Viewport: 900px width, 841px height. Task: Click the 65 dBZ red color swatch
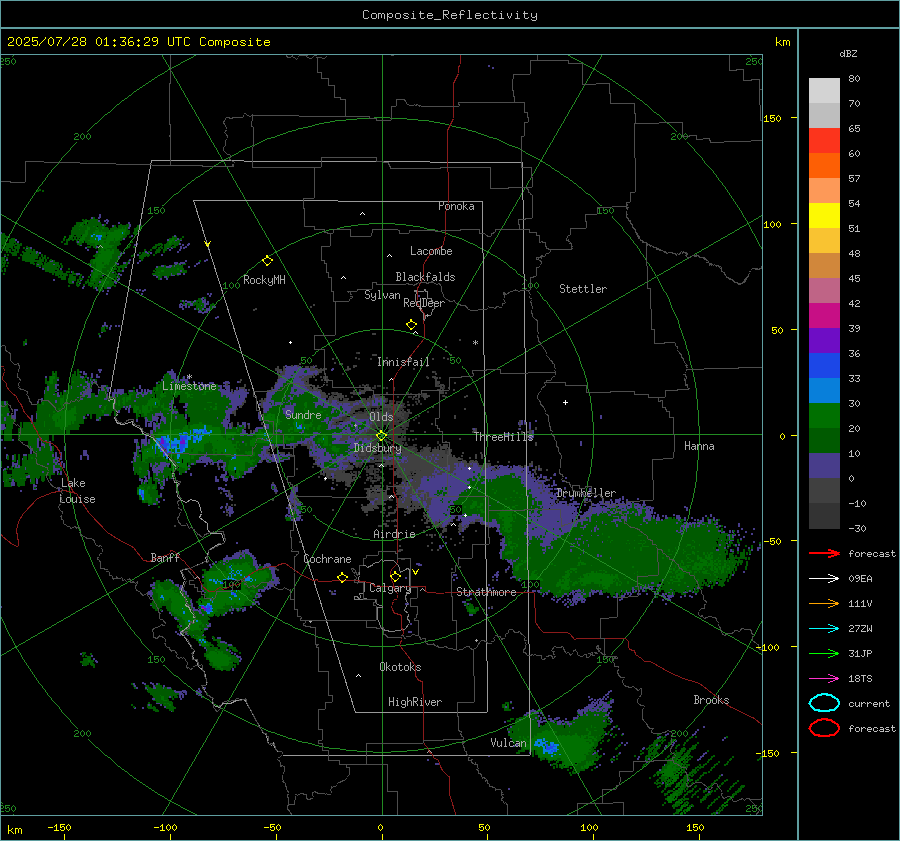point(824,141)
